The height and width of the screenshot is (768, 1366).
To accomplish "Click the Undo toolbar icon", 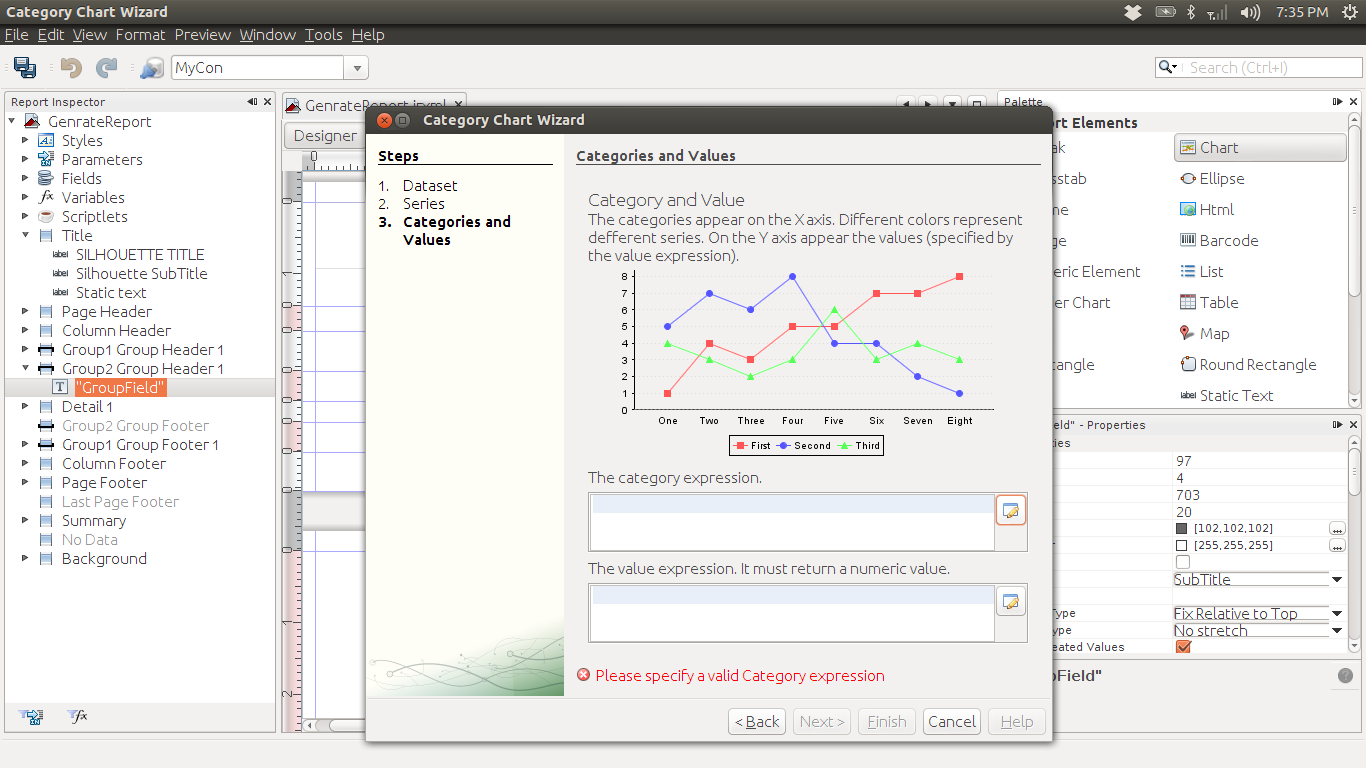I will coord(68,67).
